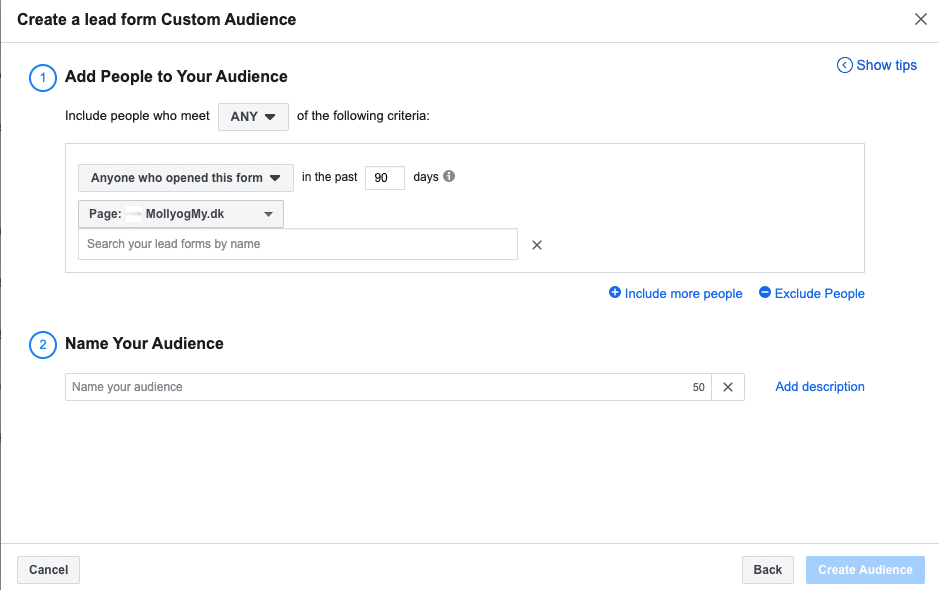Click the Add description link
The height and width of the screenshot is (590, 939).
(820, 386)
